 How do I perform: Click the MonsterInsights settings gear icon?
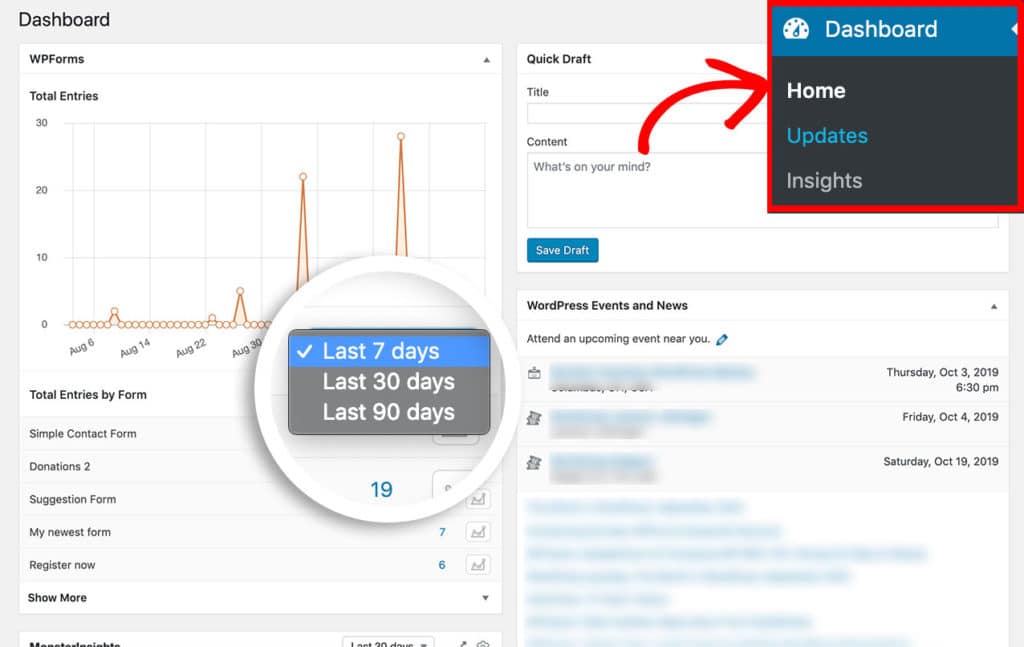[x=482, y=644]
